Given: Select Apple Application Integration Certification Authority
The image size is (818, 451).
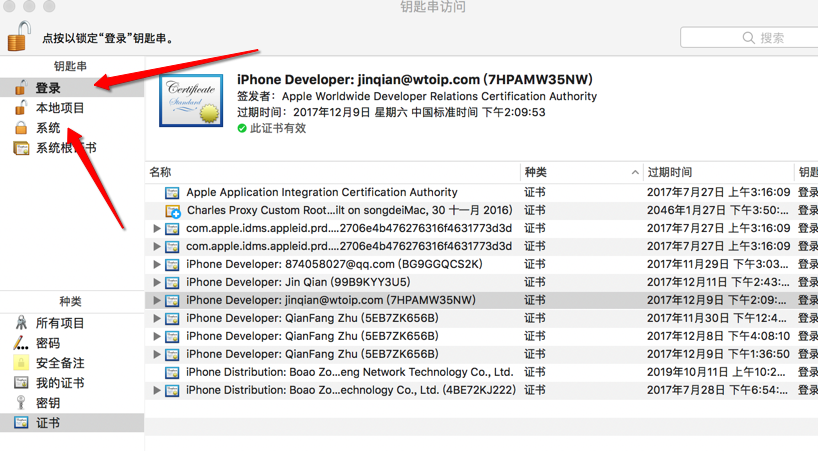Looking at the screenshot, I should tap(322, 192).
